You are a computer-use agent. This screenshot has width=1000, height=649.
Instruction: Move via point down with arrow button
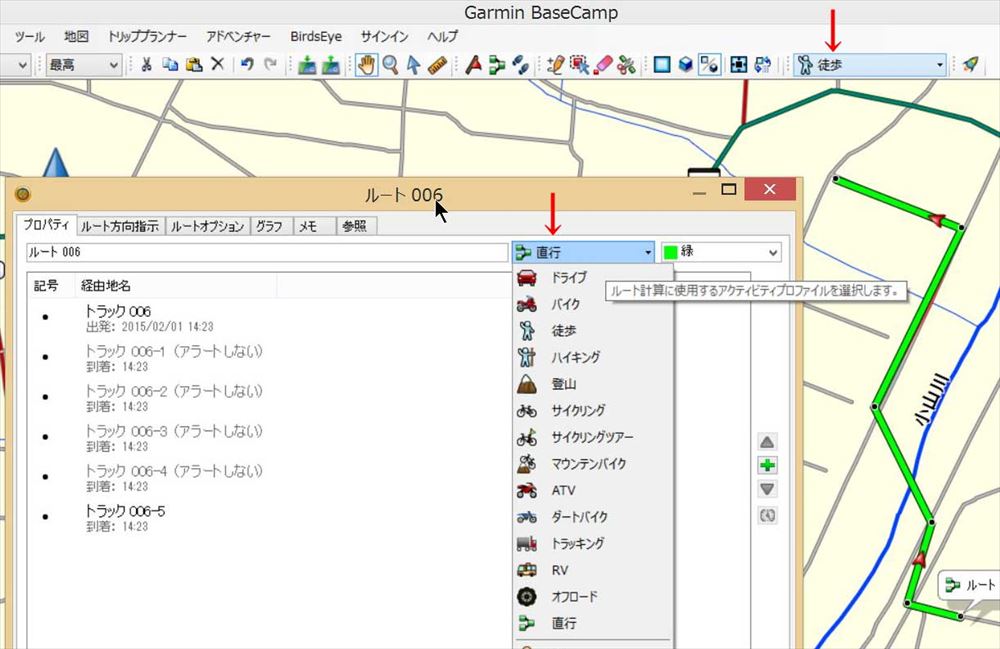767,490
